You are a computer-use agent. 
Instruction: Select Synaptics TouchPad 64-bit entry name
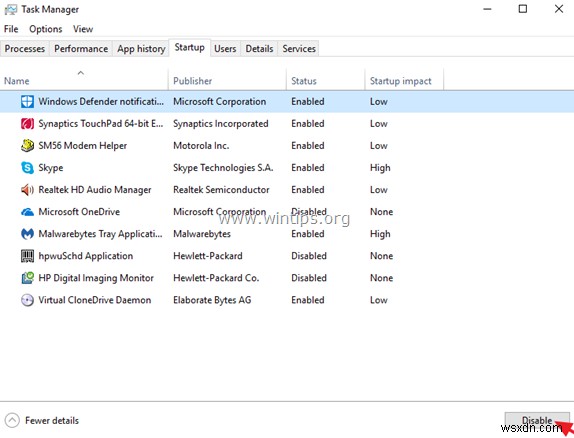pyautogui.click(x=101, y=124)
